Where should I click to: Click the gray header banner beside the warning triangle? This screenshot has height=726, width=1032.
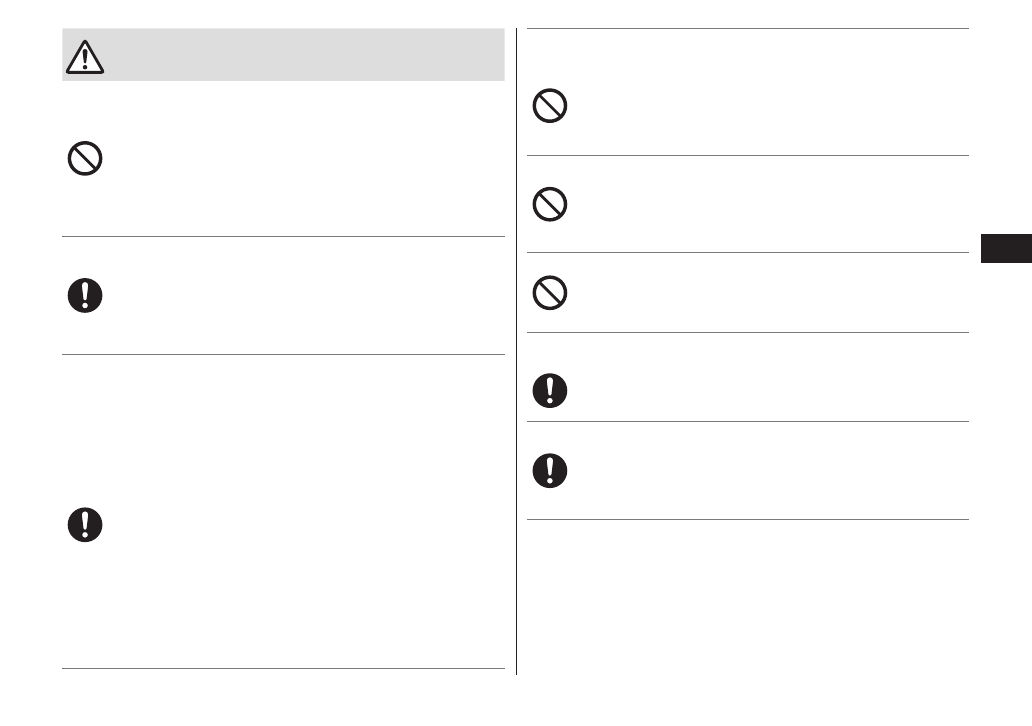300,55
